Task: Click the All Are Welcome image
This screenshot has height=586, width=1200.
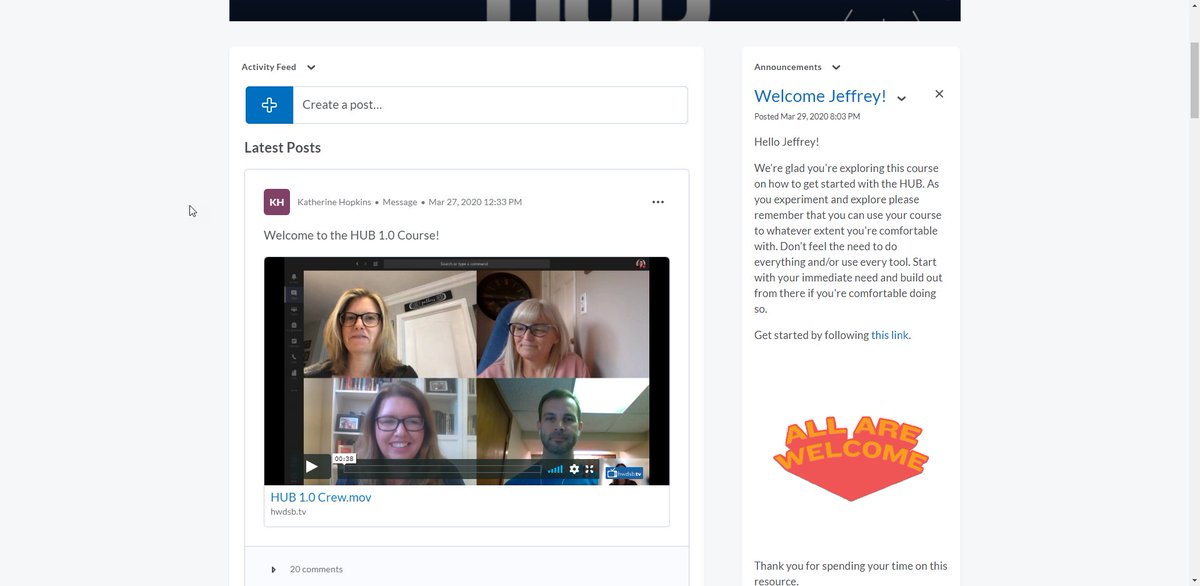Action: click(851, 460)
